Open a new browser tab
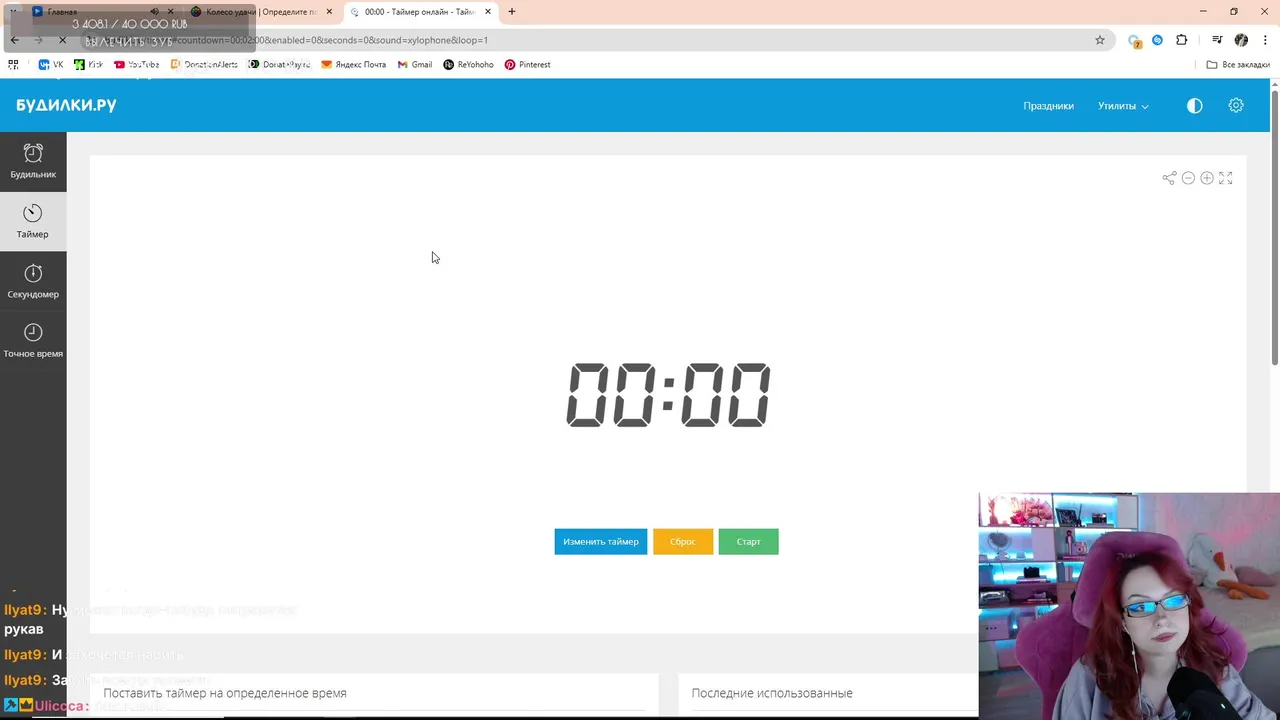The width and height of the screenshot is (1280, 720). coord(512,12)
